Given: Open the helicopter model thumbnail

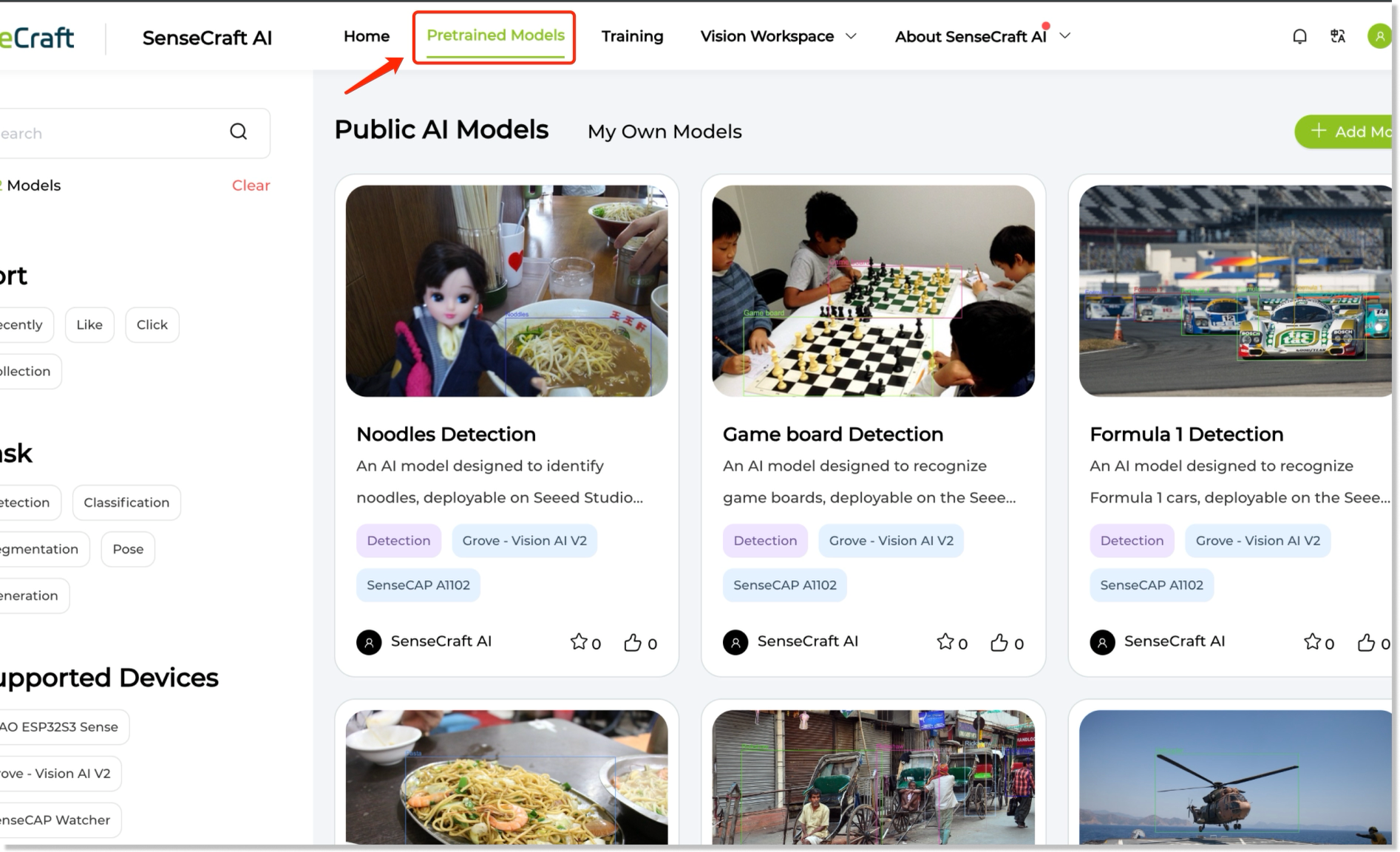Looking at the screenshot, I should click(x=1236, y=777).
